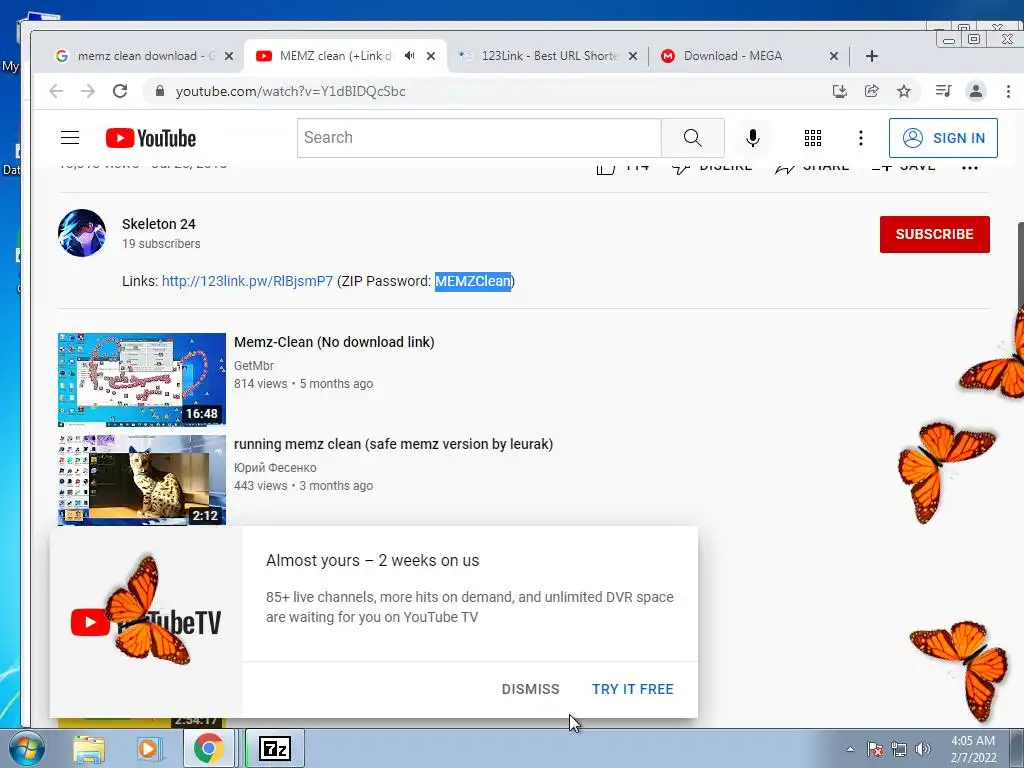Viewport: 1024px width, 768px height.
Task: Open Windows Media Player from taskbar
Action: tap(148, 749)
